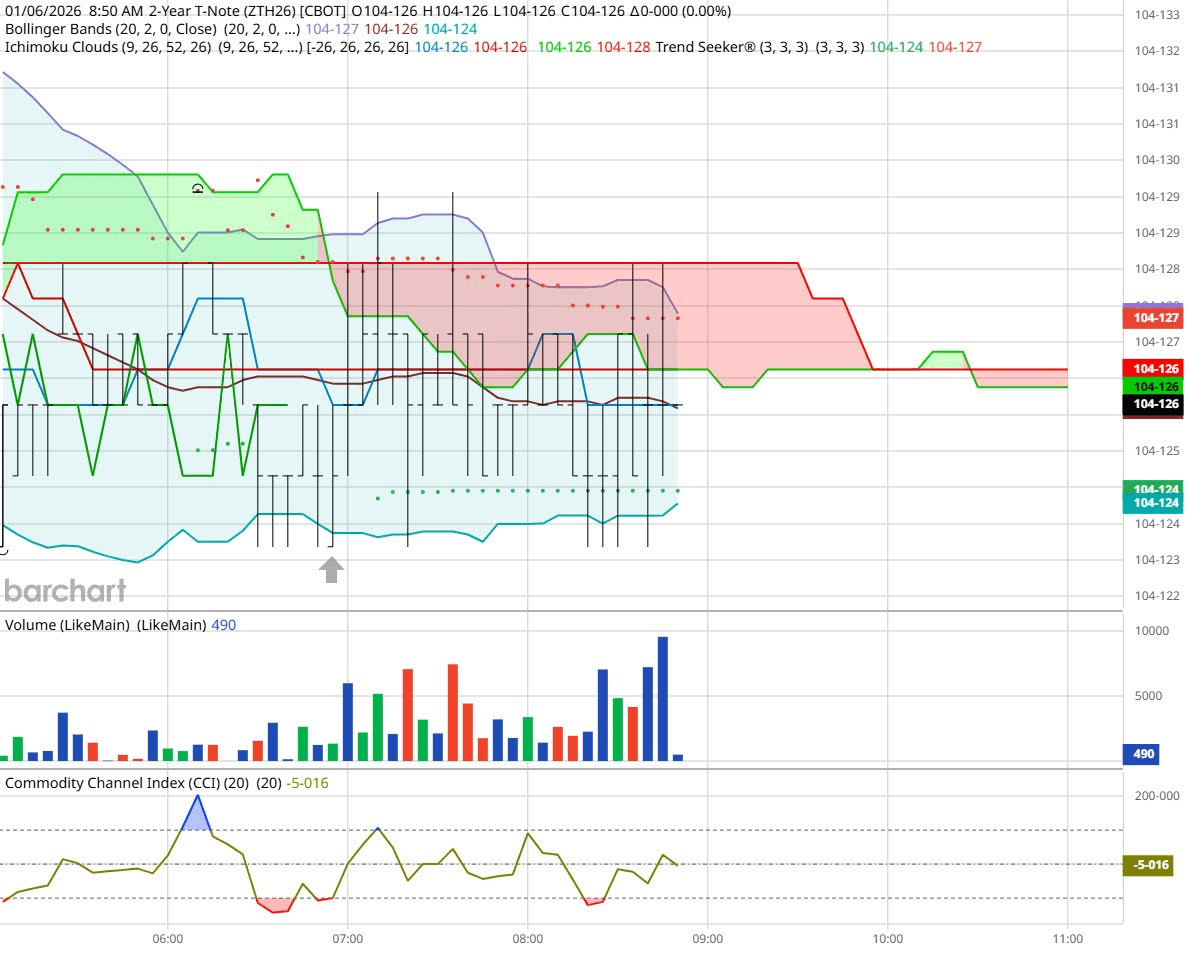The width and height of the screenshot is (1188, 953).
Task: Click the 08:00 time axis label
Action: [x=527, y=939]
